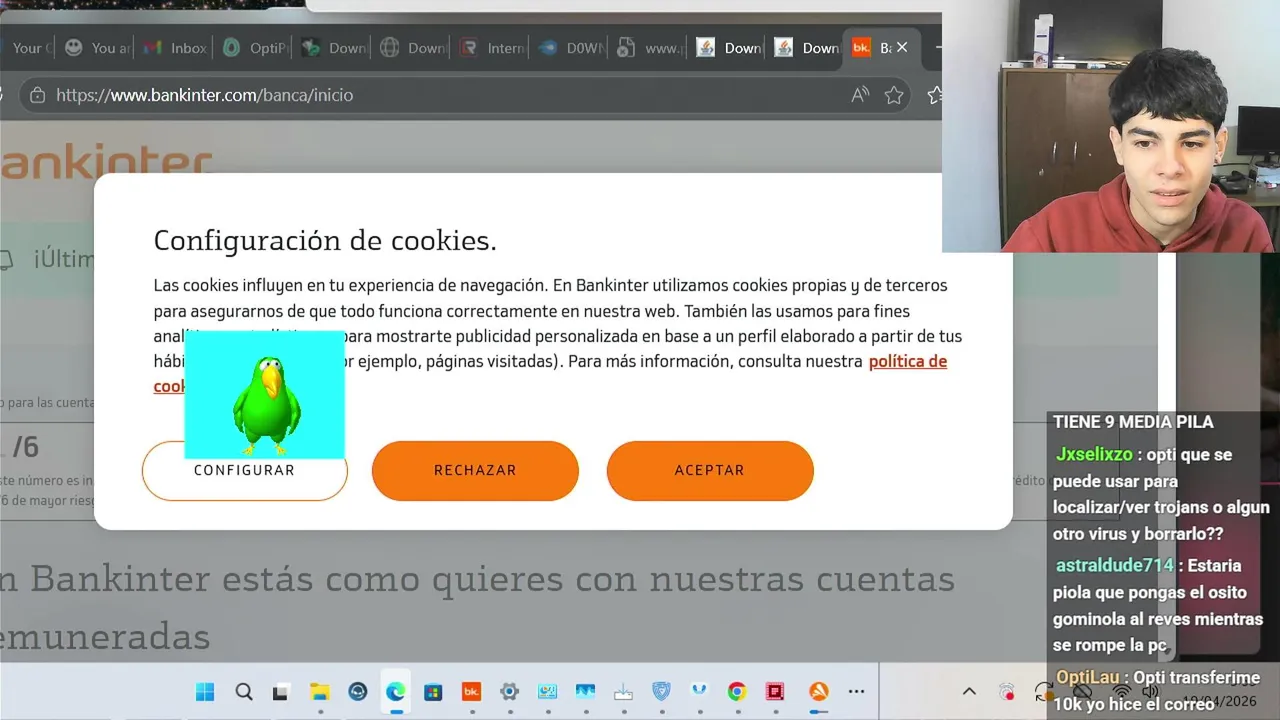This screenshot has height=720, width=1280.
Task: Click the blue shield taskbar icon
Action: pyautogui.click(x=661, y=691)
